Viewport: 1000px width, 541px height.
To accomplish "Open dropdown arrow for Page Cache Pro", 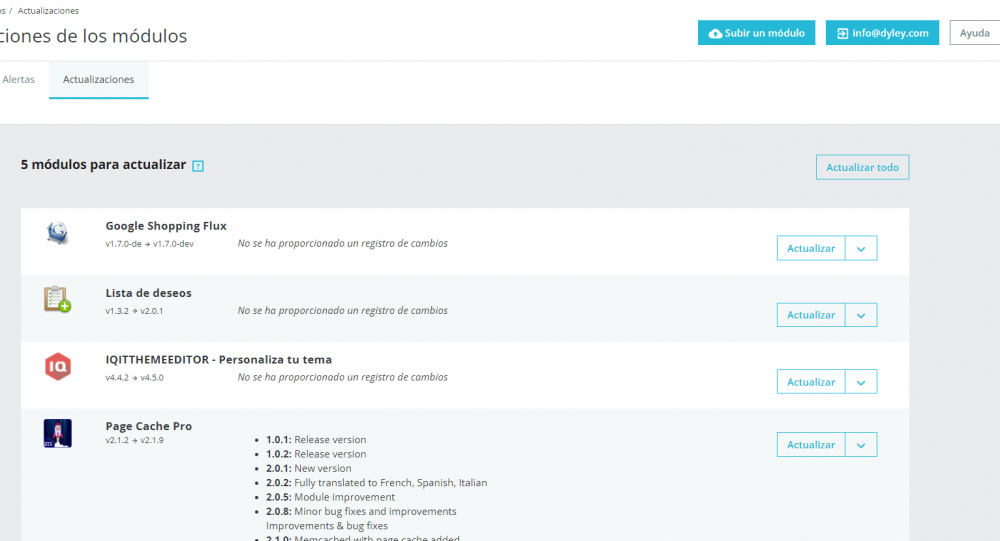I will 861,445.
